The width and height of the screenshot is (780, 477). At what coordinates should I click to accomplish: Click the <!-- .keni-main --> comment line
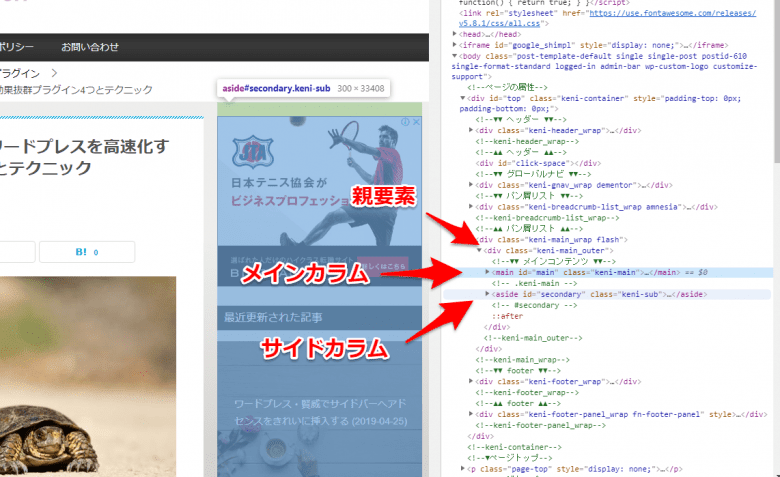click(534, 283)
